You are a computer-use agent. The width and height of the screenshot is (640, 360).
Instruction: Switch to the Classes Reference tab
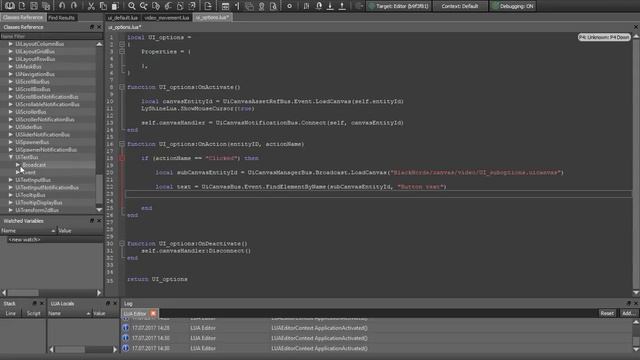click(23, 18)
